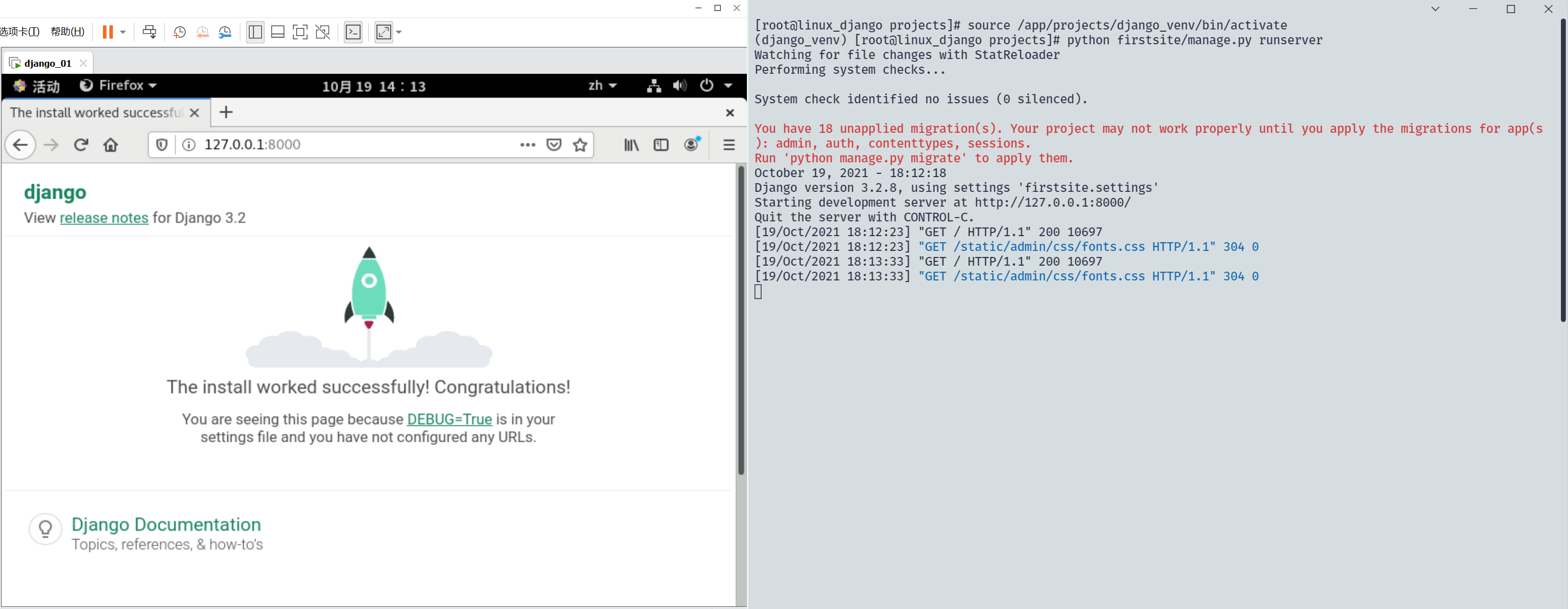Reload the page in Firefox
The width and height of the screenshot is (1568, 609).
tap(81, 145)
